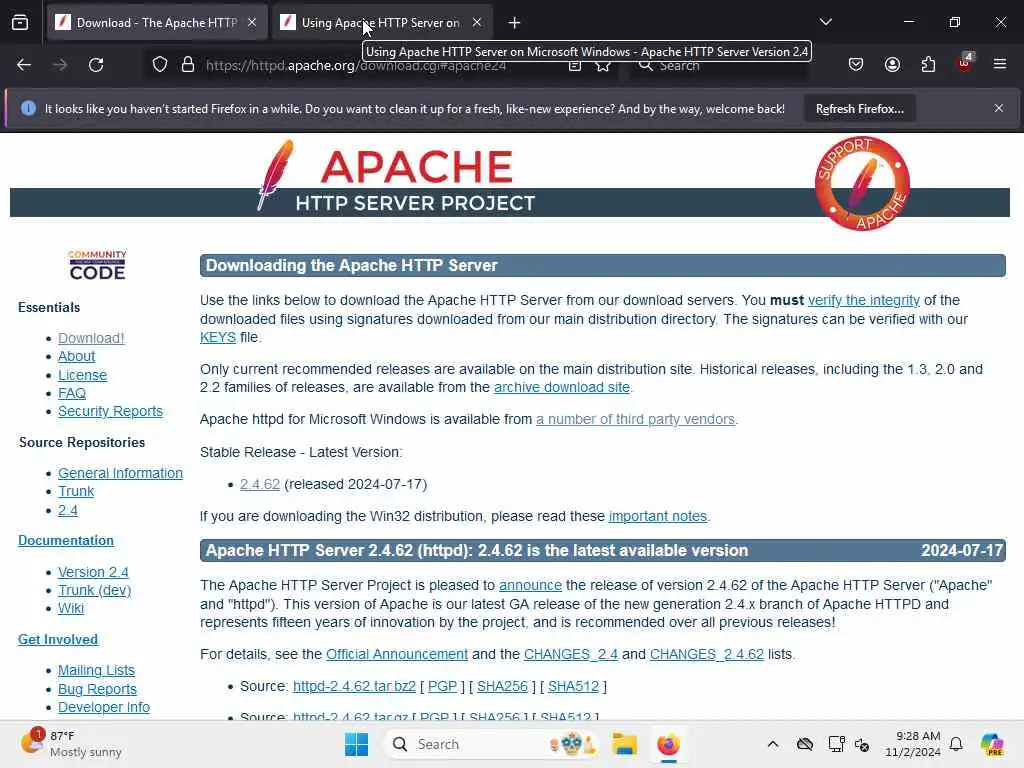Click the Refresh Firefox... button

pyautogui.click(x=859, y=109)
